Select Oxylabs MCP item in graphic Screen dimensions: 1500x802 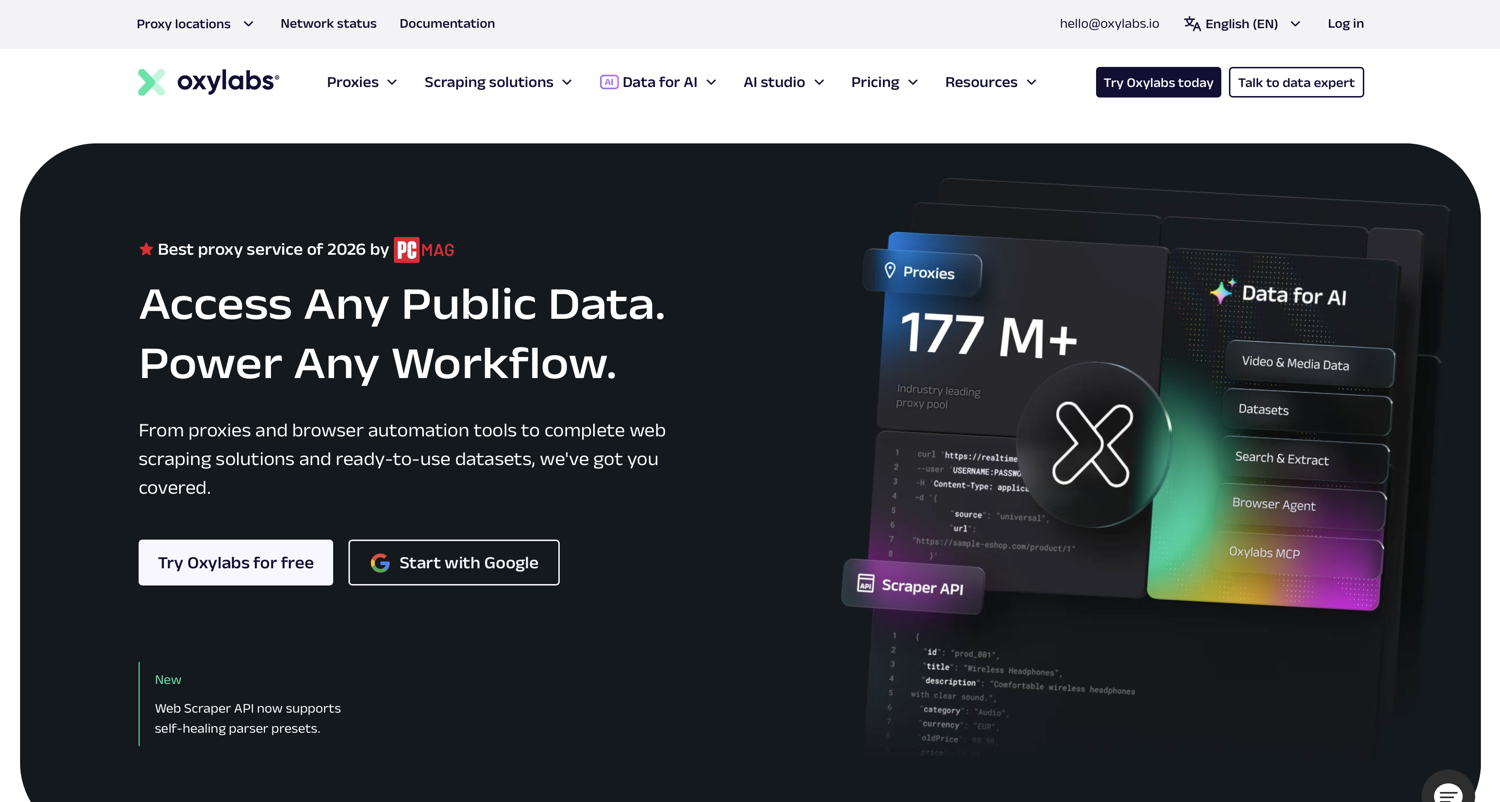[x=1300, y=553]
